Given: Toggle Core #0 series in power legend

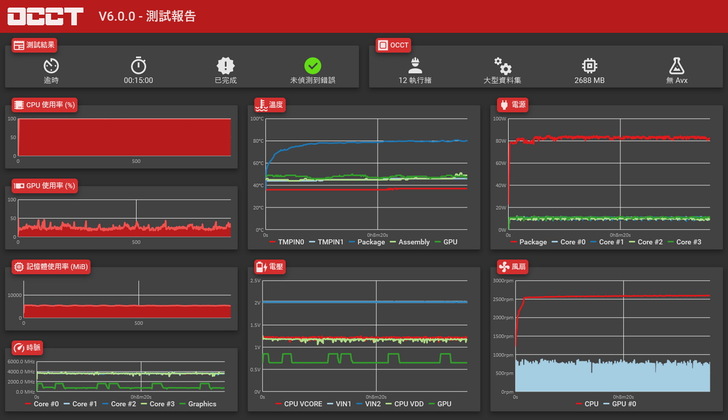Looking at the screenshot, I should click(568, 242).
